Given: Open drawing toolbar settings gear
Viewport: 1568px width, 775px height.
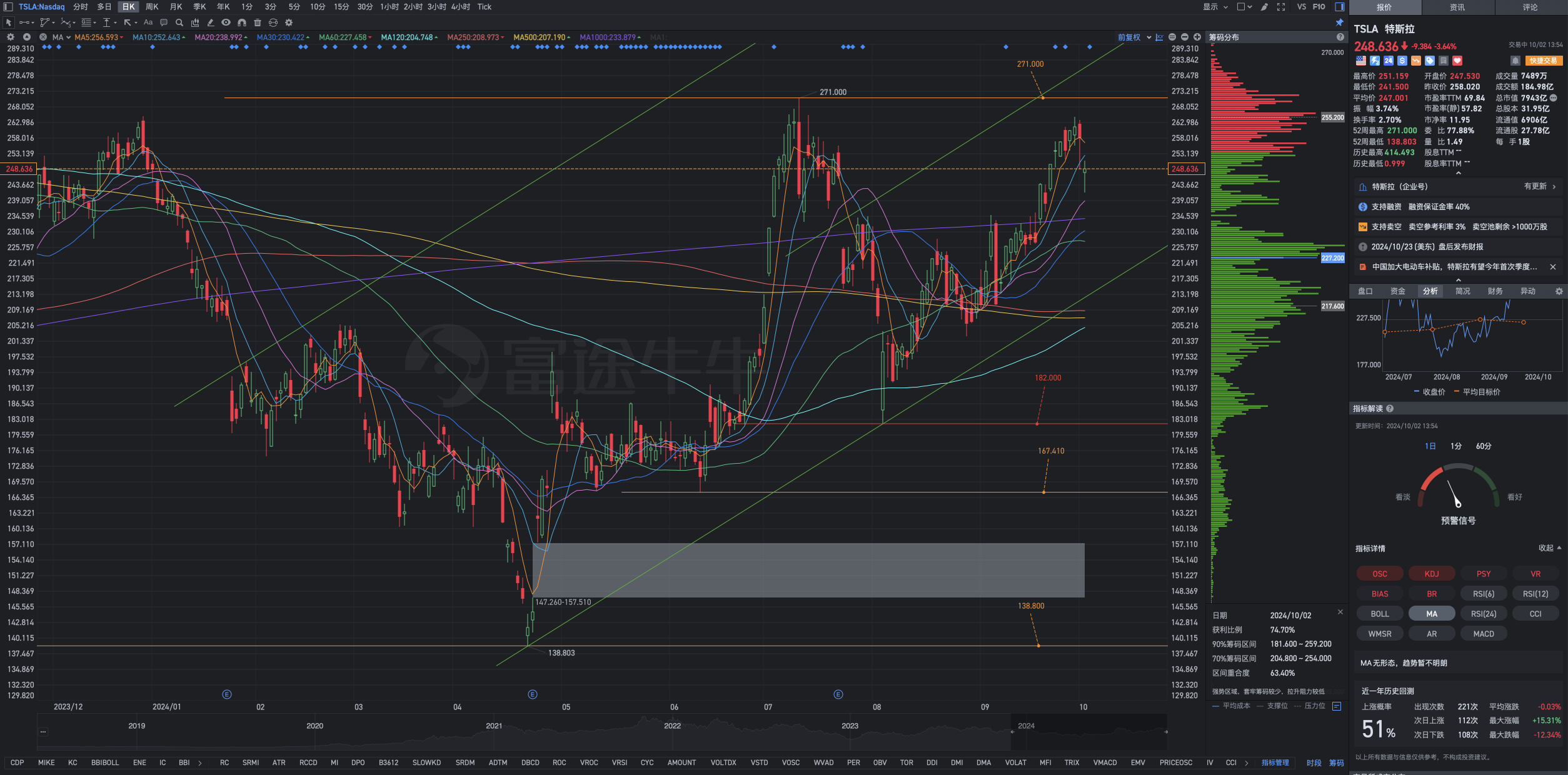Looking at the screenshot, I should click(289, 22).
